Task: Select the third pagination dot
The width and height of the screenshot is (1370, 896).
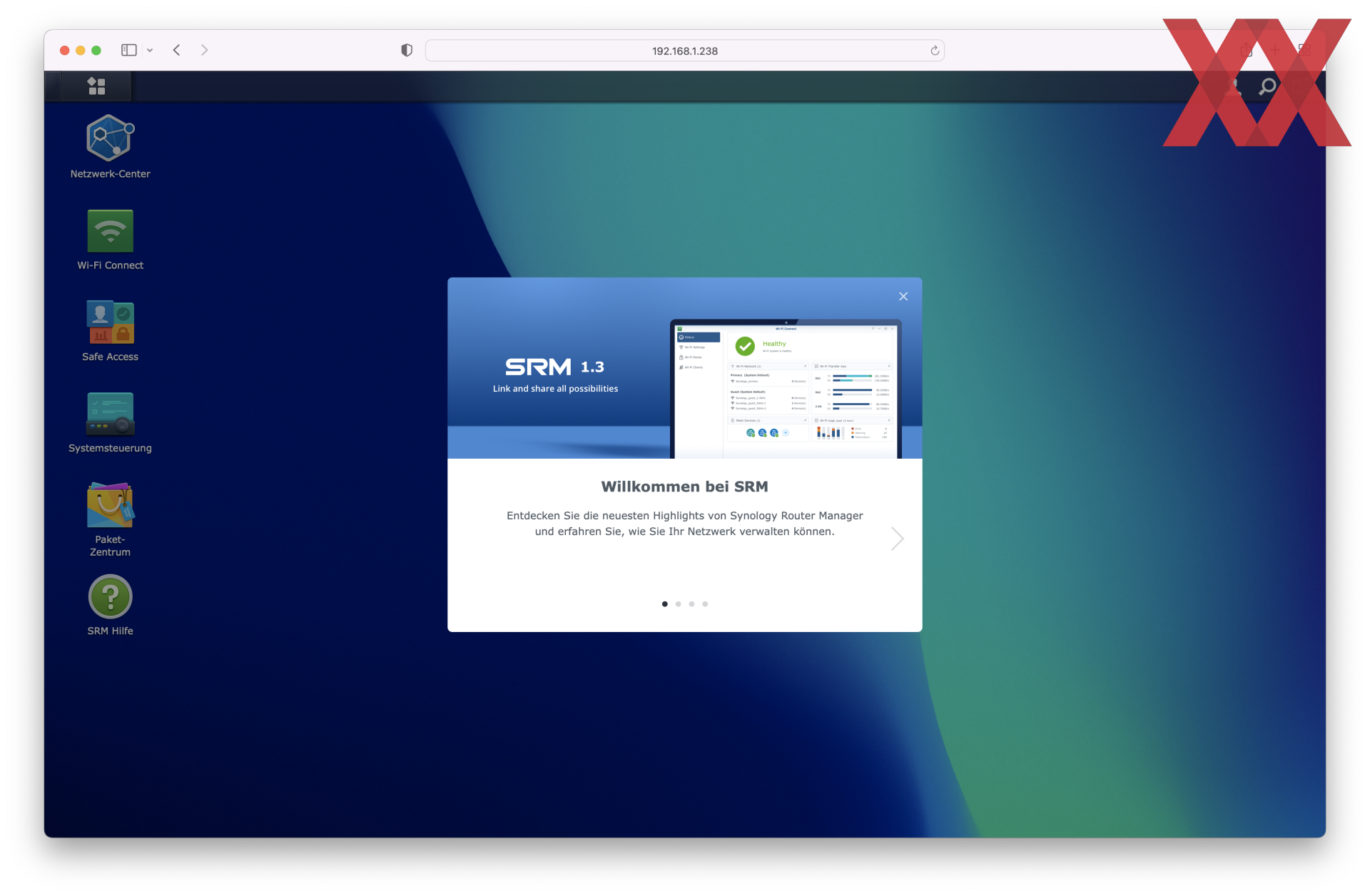Action: (691, 604)
